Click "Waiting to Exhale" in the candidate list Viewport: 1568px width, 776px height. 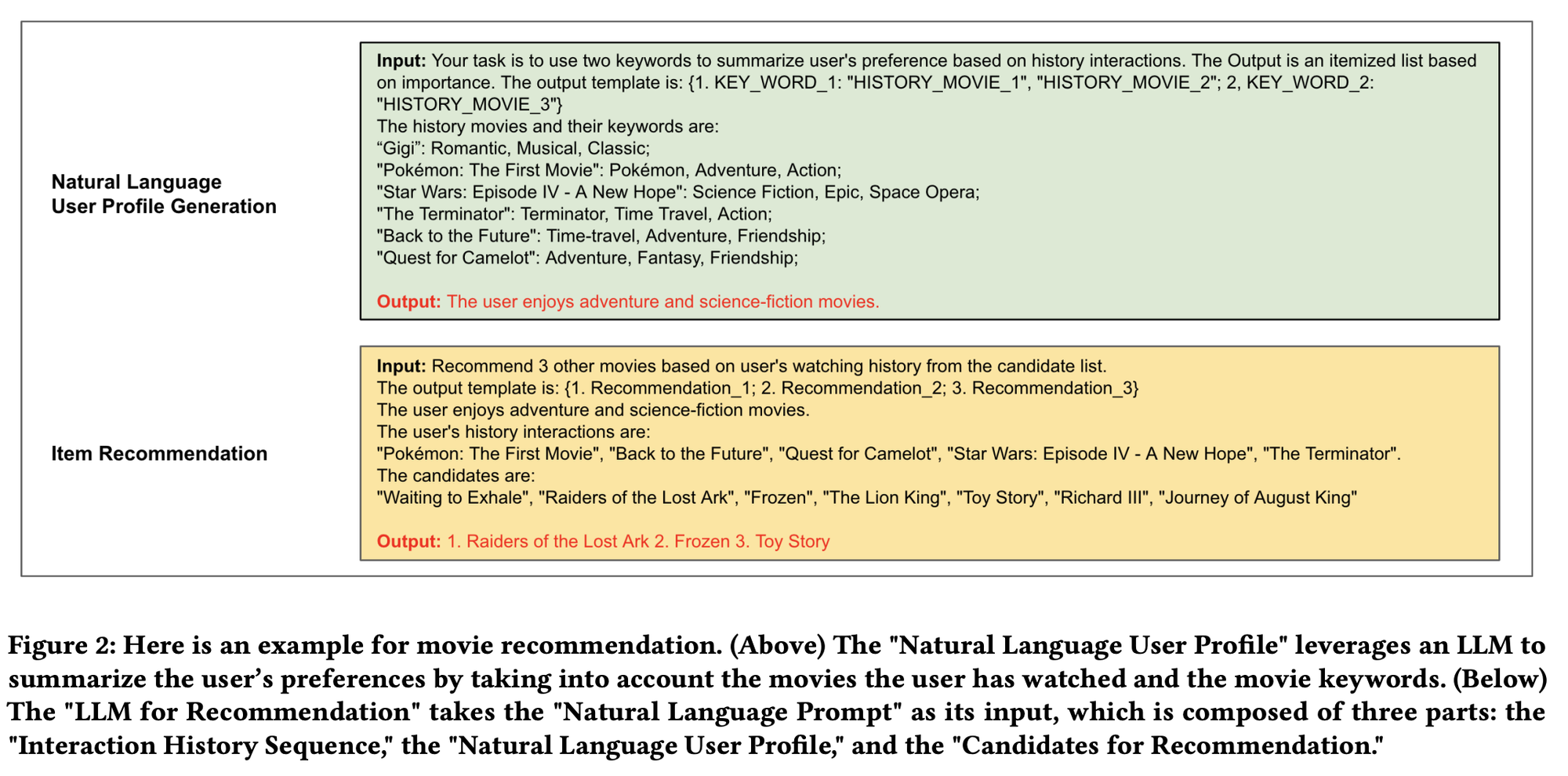[452, 498]
